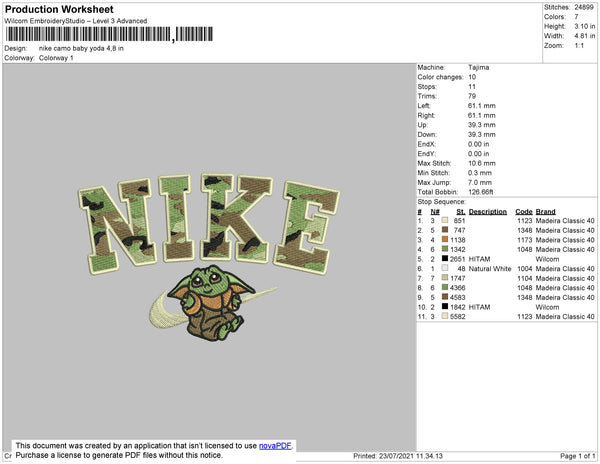
Task: Click the Trims value '79'
Action: pyautogui.click(x=472, y=96)
